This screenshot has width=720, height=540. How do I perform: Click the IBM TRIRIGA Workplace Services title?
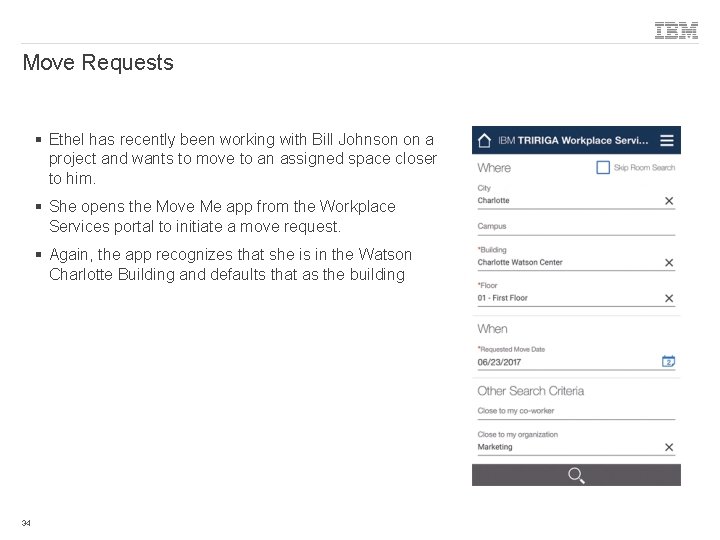click(x=573, y=141)
